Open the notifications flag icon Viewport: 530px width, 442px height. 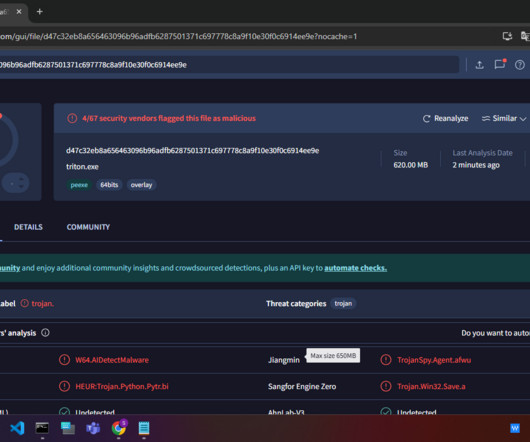pyautogui.click(x=500, y=64)
